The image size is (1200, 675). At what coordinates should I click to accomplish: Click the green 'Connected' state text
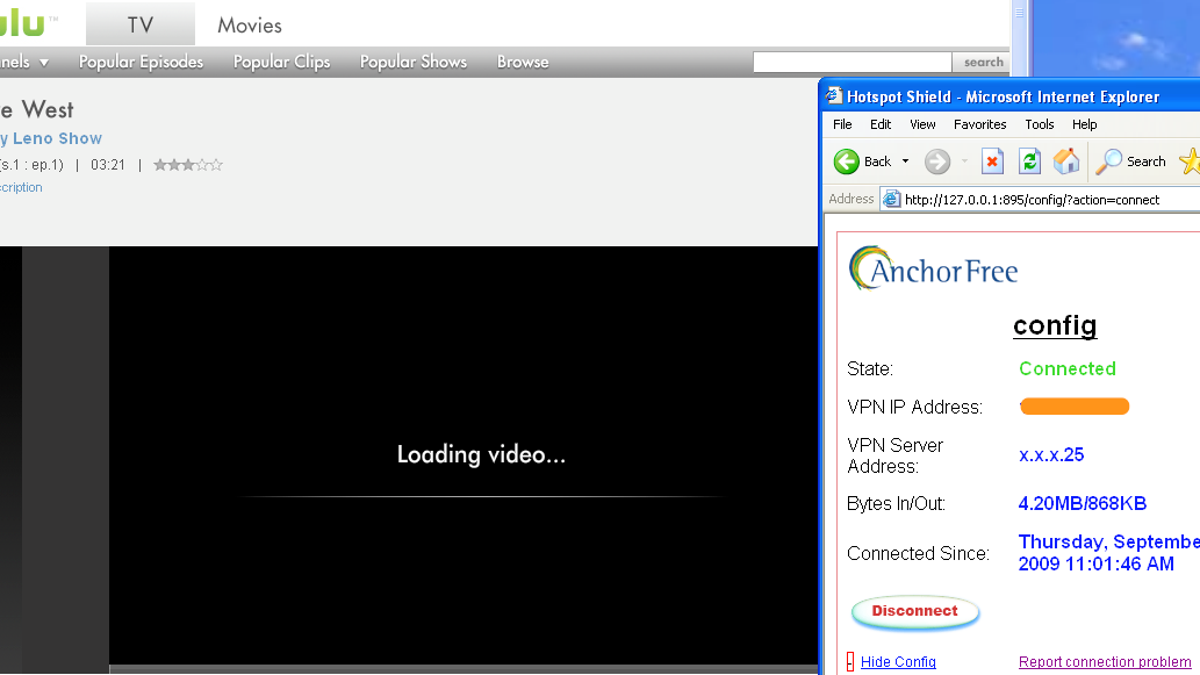click(x=1067, y=369)
